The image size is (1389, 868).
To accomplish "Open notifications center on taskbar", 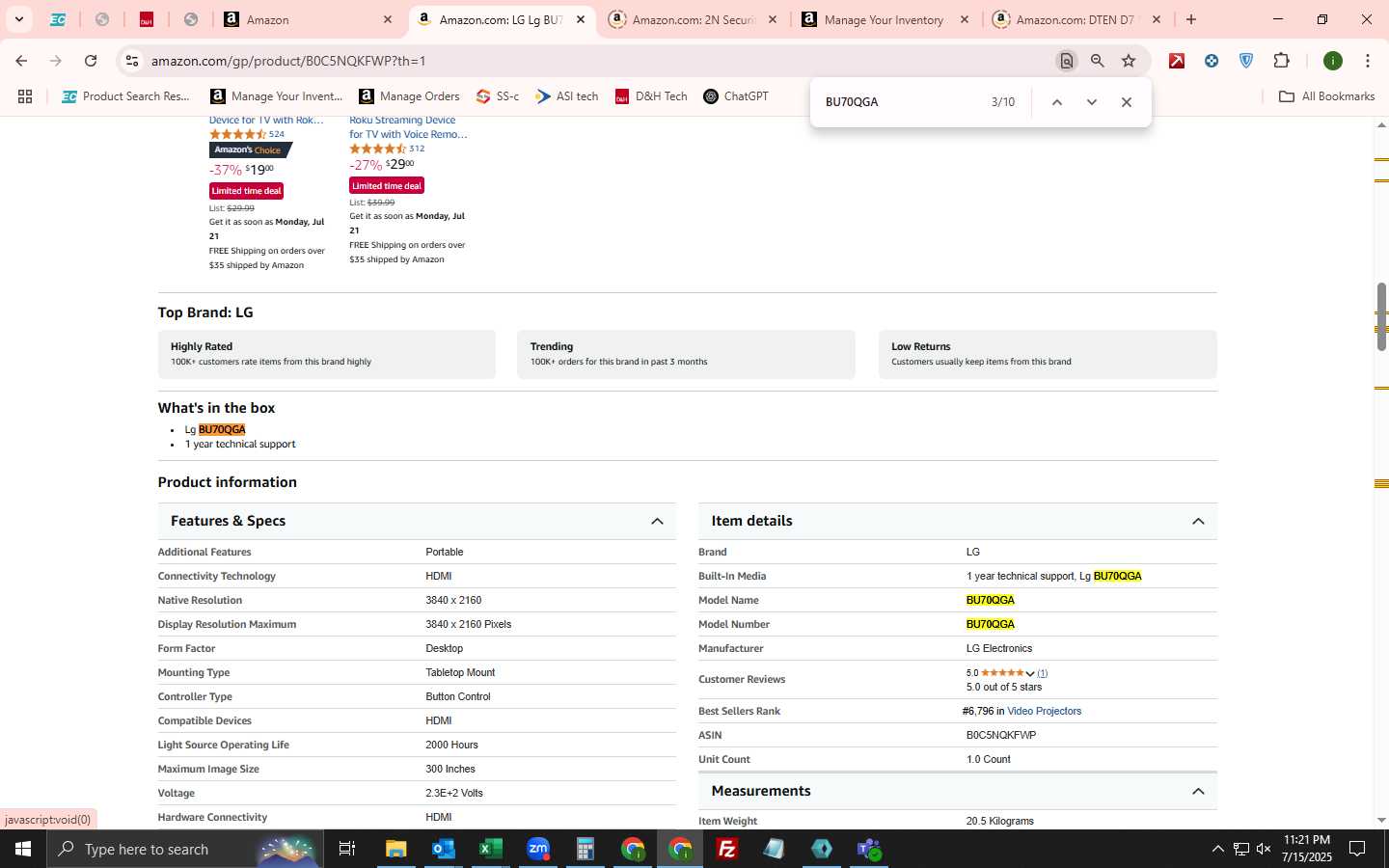I will pyautogui.click(x=1357, y=849).
